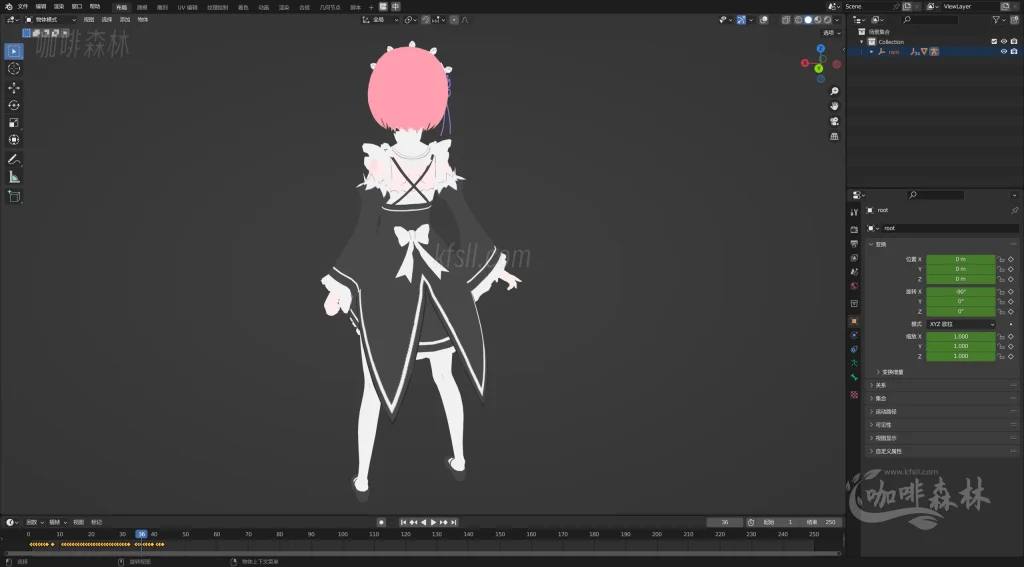Open the Physics properties tab icon
Screen dimensions: 1024x567
(x=854, y=335)
